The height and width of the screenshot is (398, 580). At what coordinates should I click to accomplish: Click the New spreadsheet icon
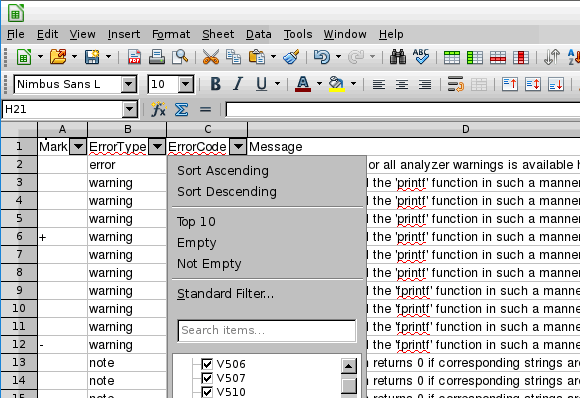coord(24,57)
